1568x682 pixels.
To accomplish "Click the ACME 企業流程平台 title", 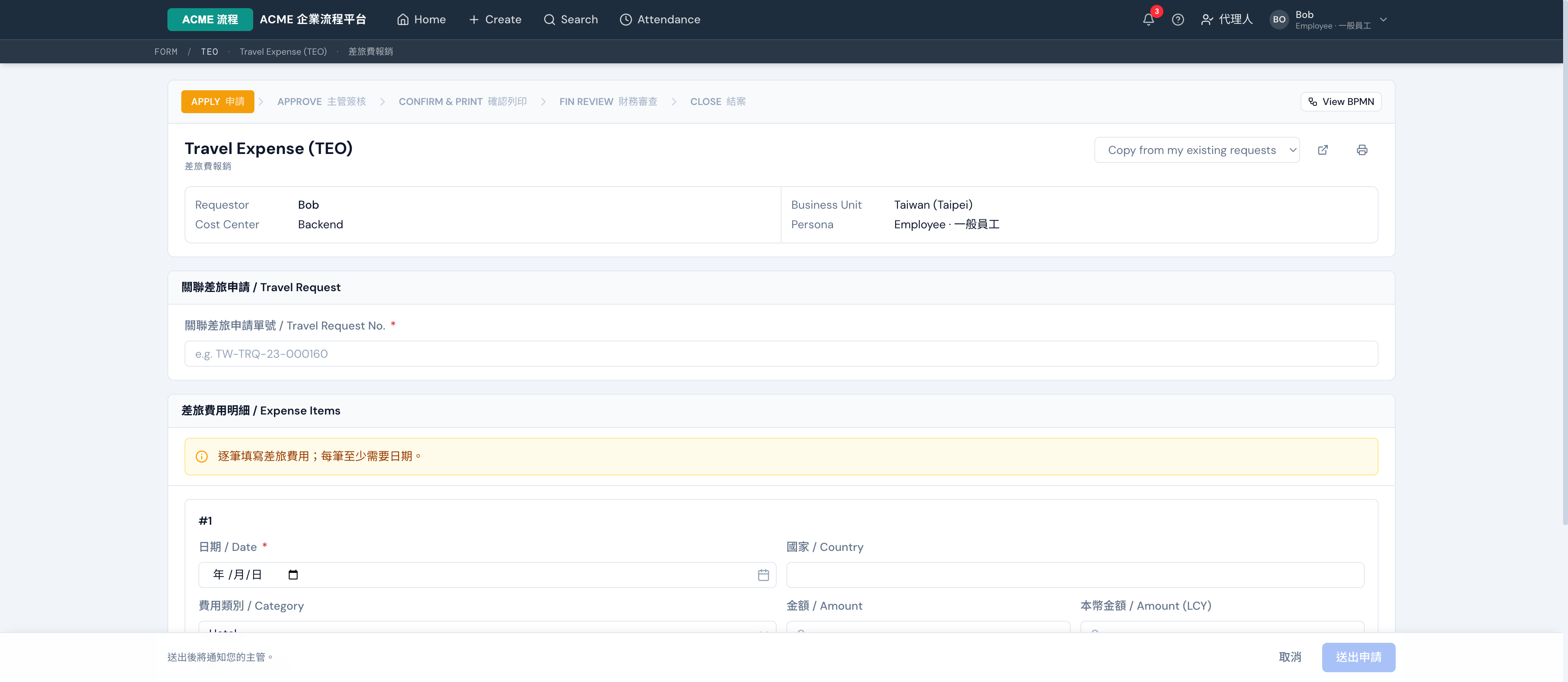I will (313, 20).
